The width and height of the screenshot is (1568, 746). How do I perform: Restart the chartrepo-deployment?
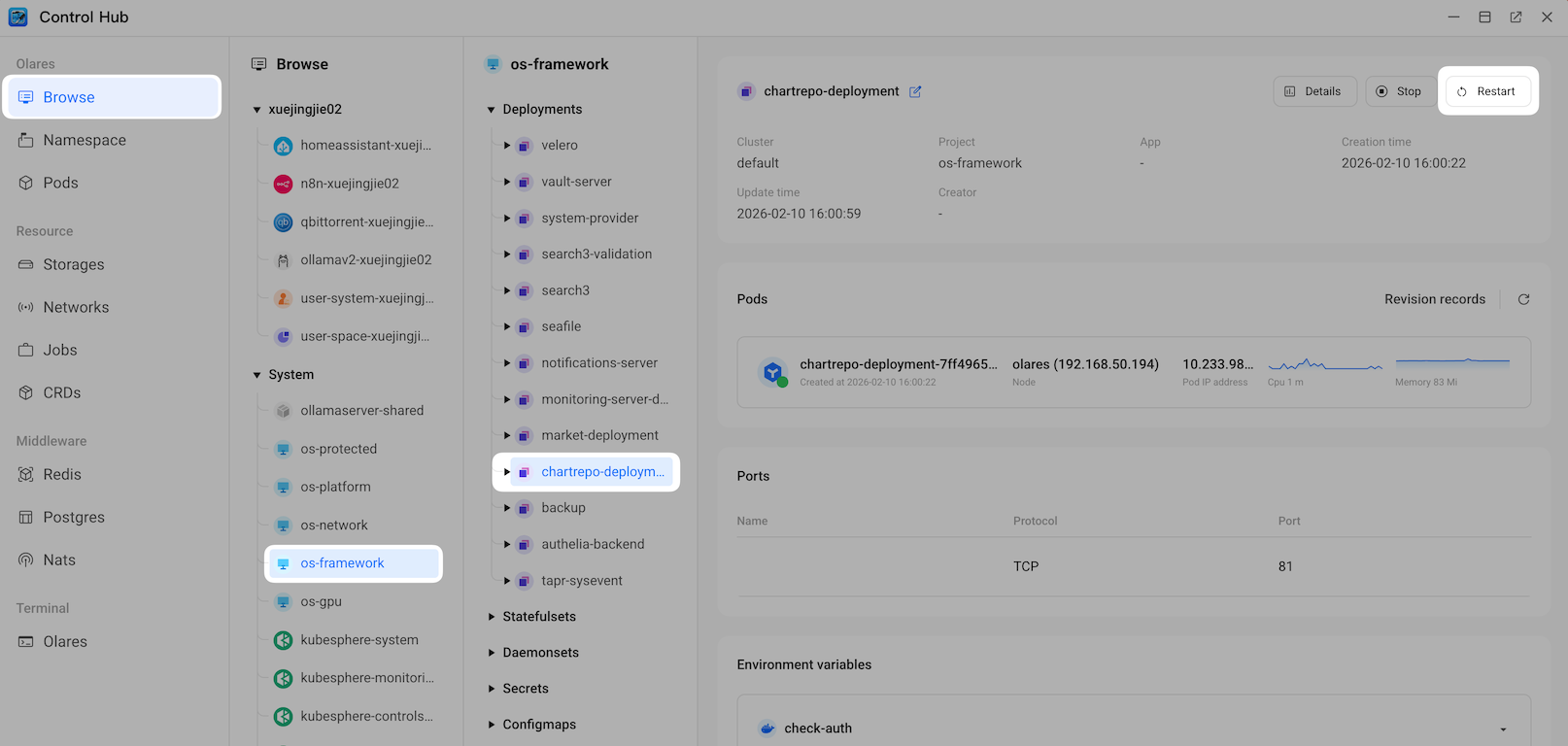pyautogui.click(x=1486, y=91)
